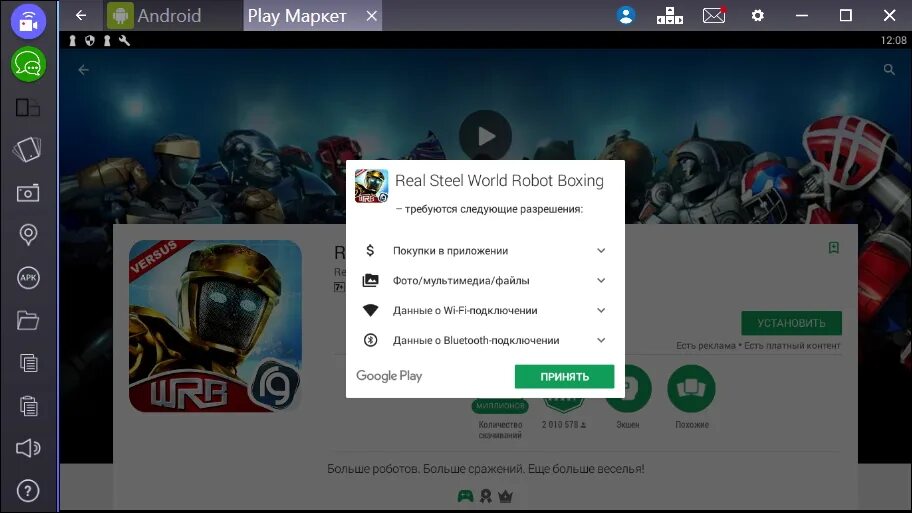912x513 pixels.
Task: Expand Покупки в приложении permission
Action: pos(485,251)
